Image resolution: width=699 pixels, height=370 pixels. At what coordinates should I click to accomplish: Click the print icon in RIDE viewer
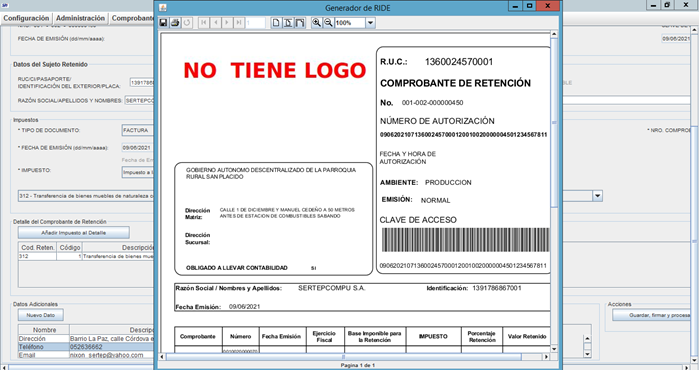(x=175, y=23)
